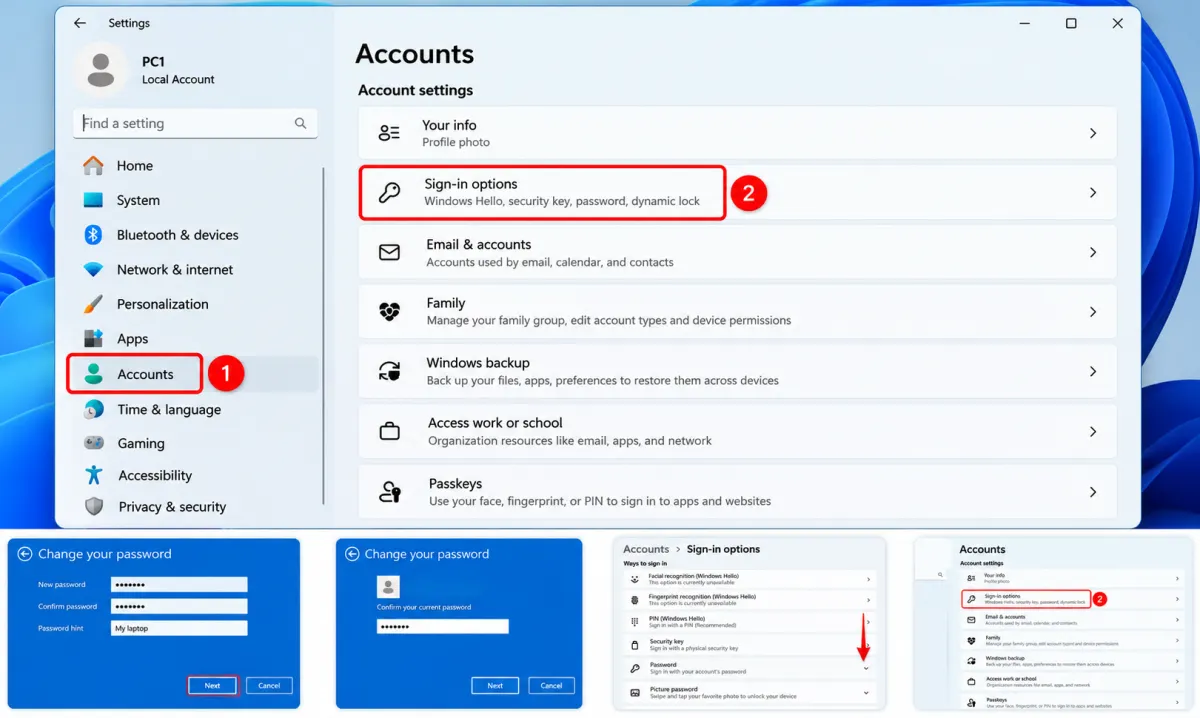Image resolution: width=1200 pixels, height=718 pixels.
Task: Click the key icon on the main Sign-in options row
Action: 389,193
